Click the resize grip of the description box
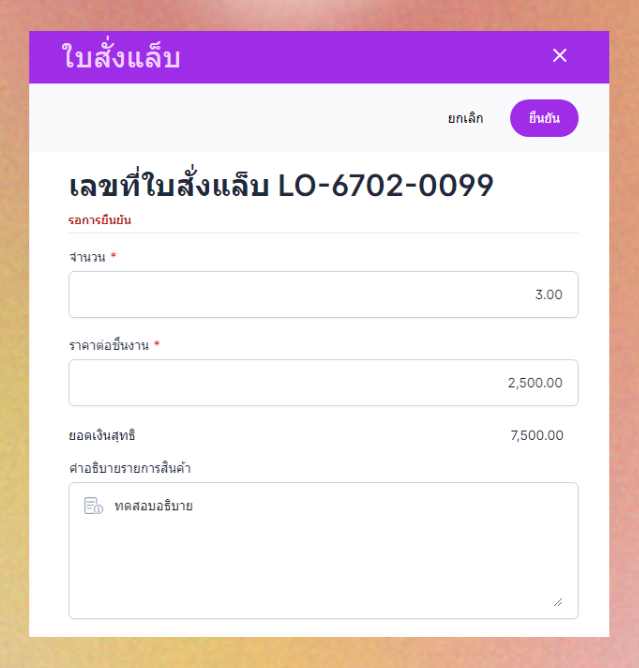The height and width of the screenshot is (668, 639). (558, 602)
